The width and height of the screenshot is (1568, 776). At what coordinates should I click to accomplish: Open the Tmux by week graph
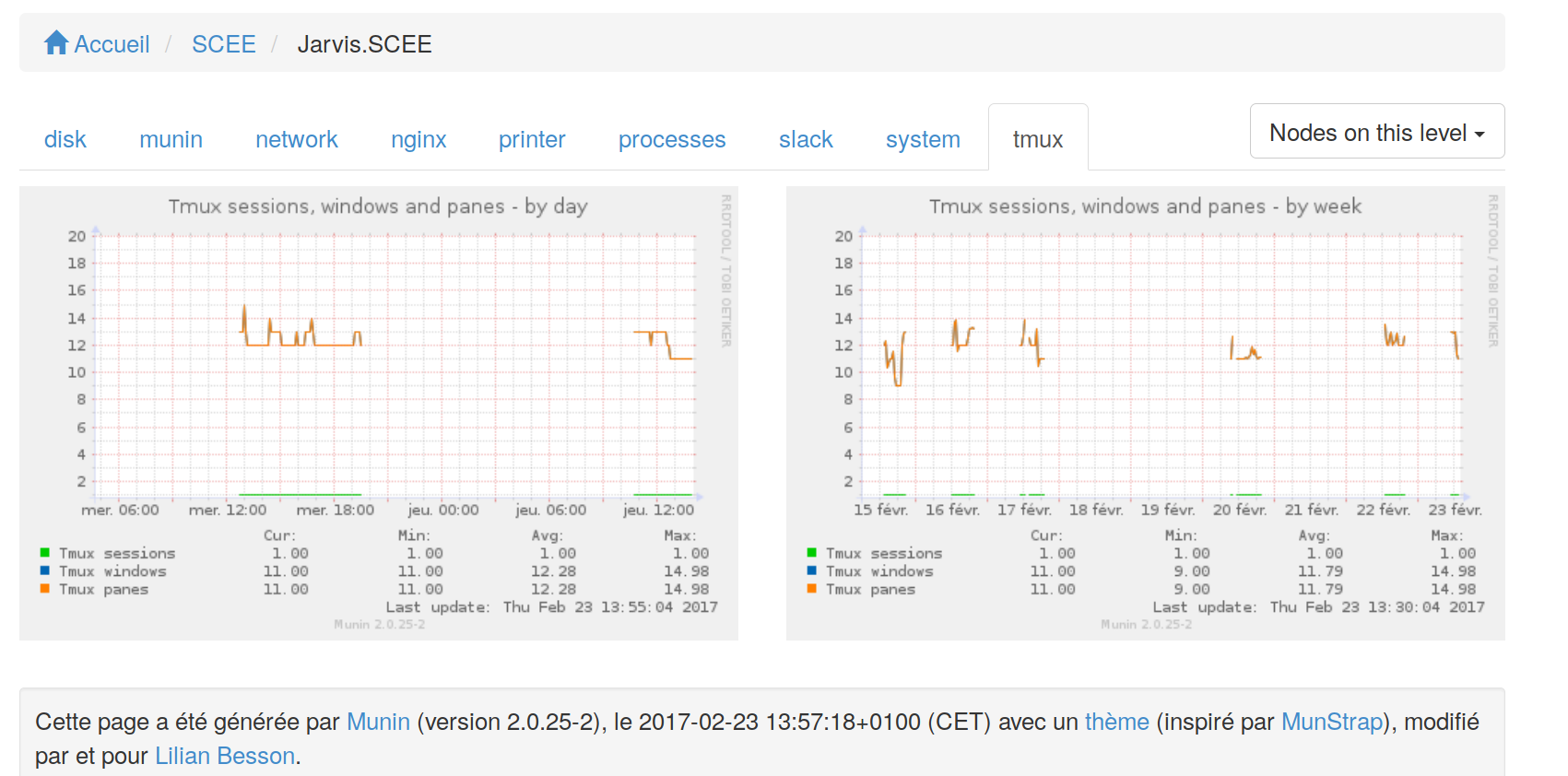(1145, 413)
